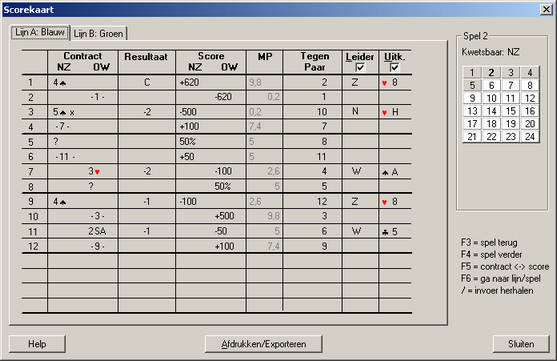Click declarer W in row 11
Viewport: 557px width, 361px height.
356,231
